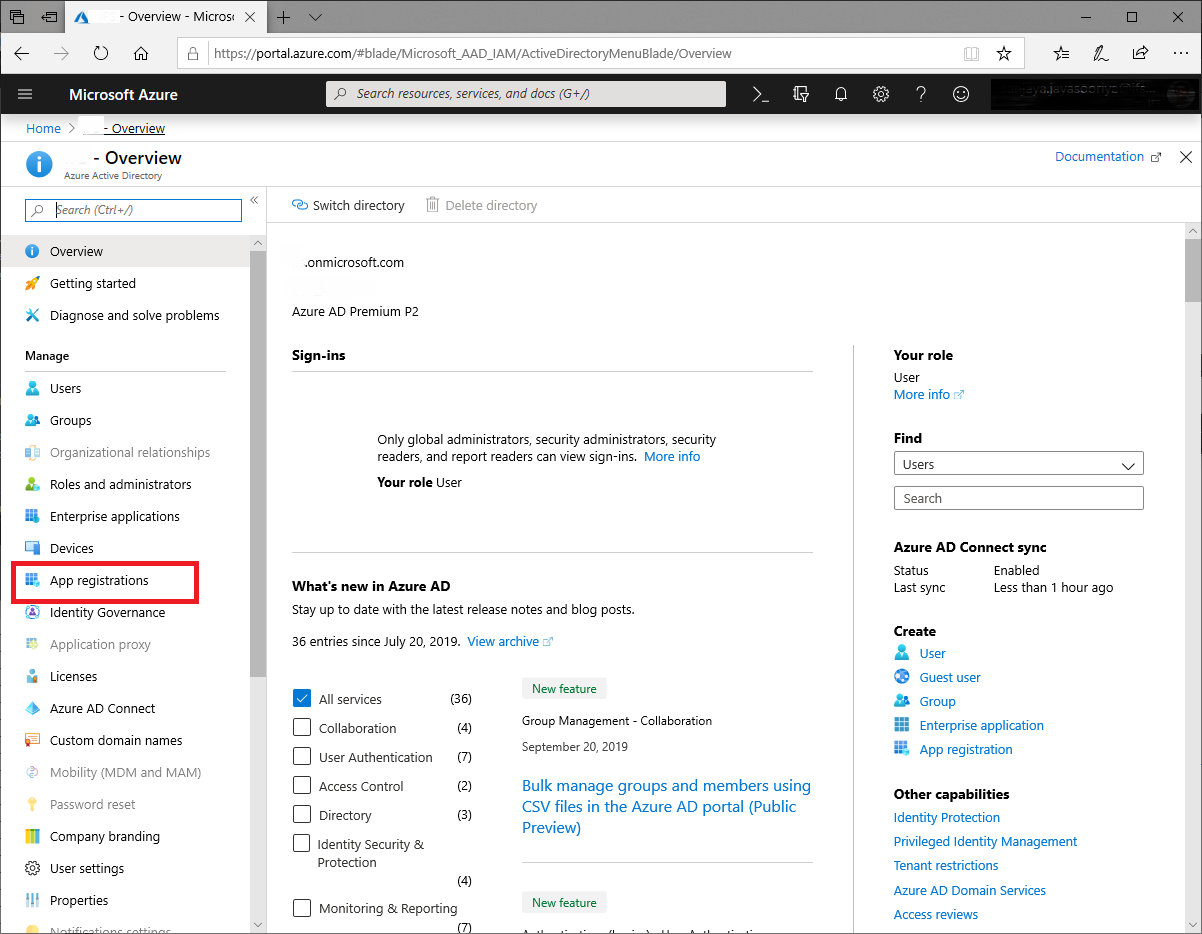Click the Identity Governance icon
Viewport: 1202px width, 934px height.
pos(32,612)
